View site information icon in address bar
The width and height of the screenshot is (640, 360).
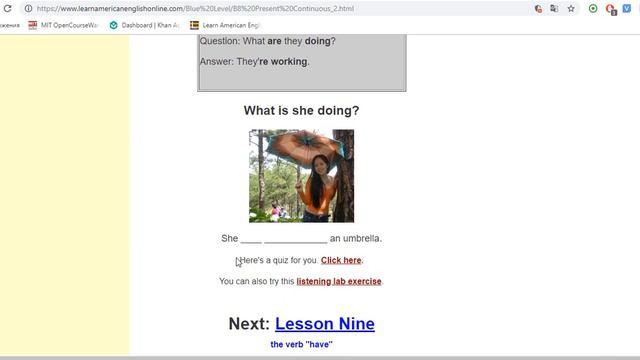(28, 8)
